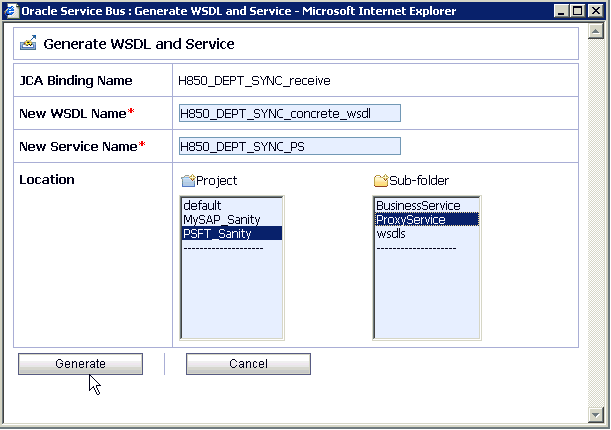Click the JCA Binding Name label
611x430 pixels.
tap(76, 81)
